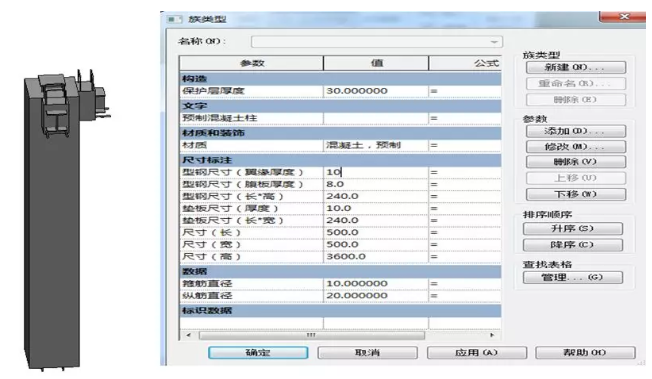Click the 新建 (N)... button
Viewport: 652px width, 379px height.
click(x=575, y=67)
